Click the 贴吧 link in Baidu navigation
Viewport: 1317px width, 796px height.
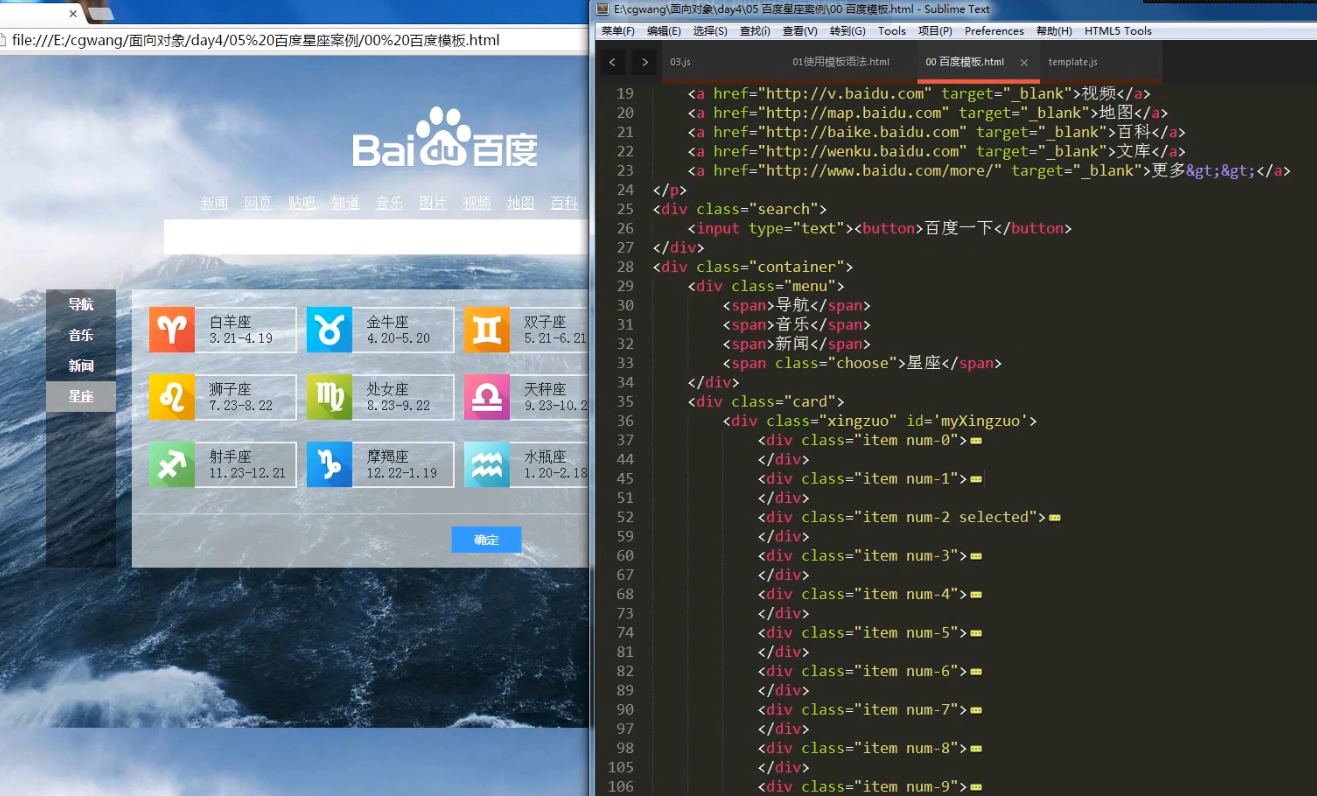point(302,203)
